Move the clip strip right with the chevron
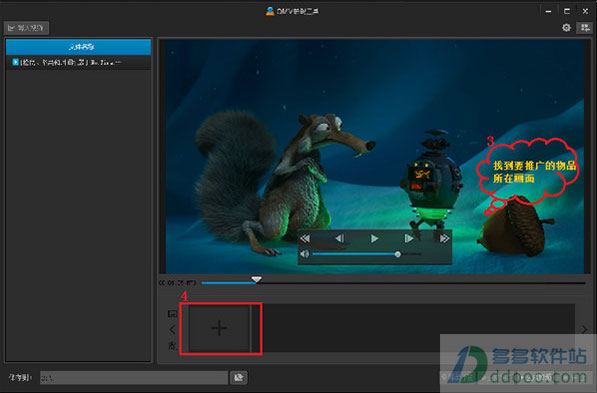The image size is (597, 393). point(584,329)
